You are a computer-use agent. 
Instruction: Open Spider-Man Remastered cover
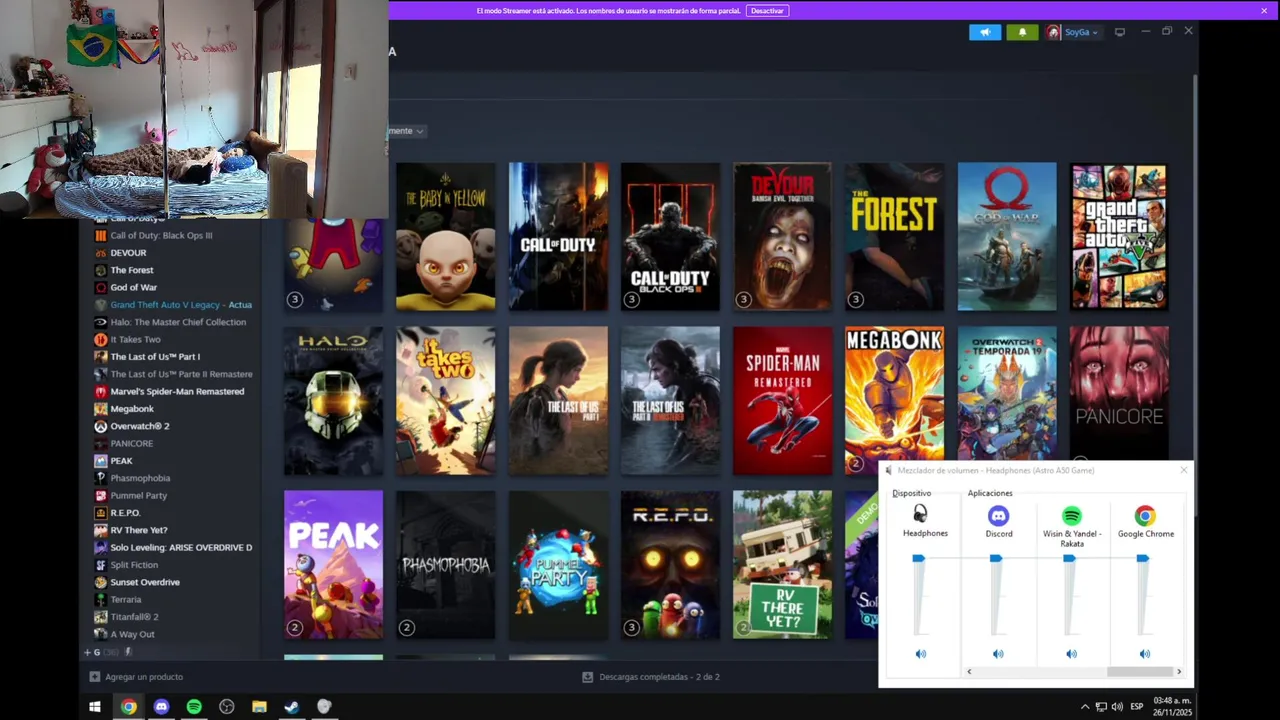[782, 400]
